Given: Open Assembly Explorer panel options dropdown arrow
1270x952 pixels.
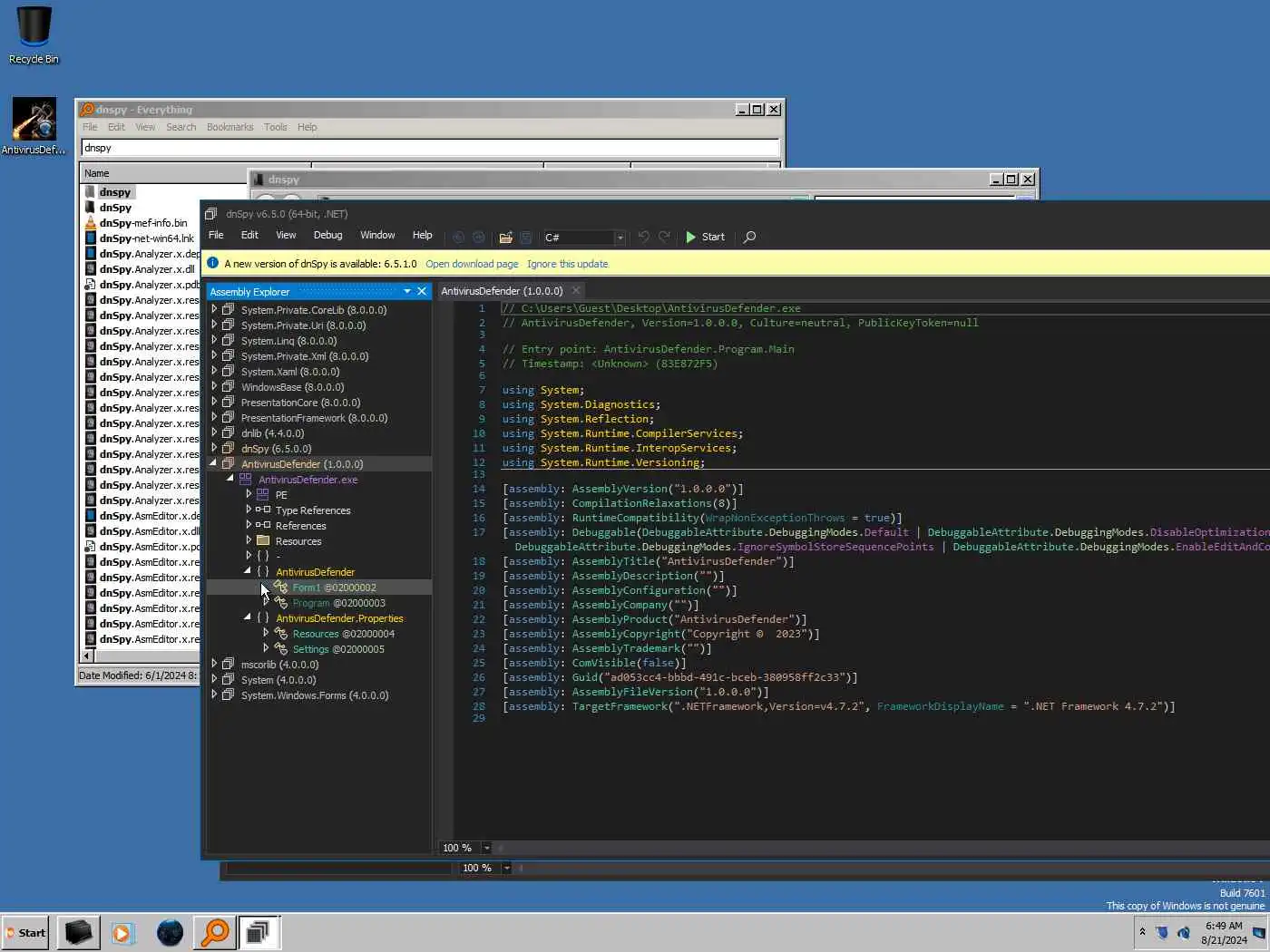Looking at the screenshot, I should click(x=407, y=291).
